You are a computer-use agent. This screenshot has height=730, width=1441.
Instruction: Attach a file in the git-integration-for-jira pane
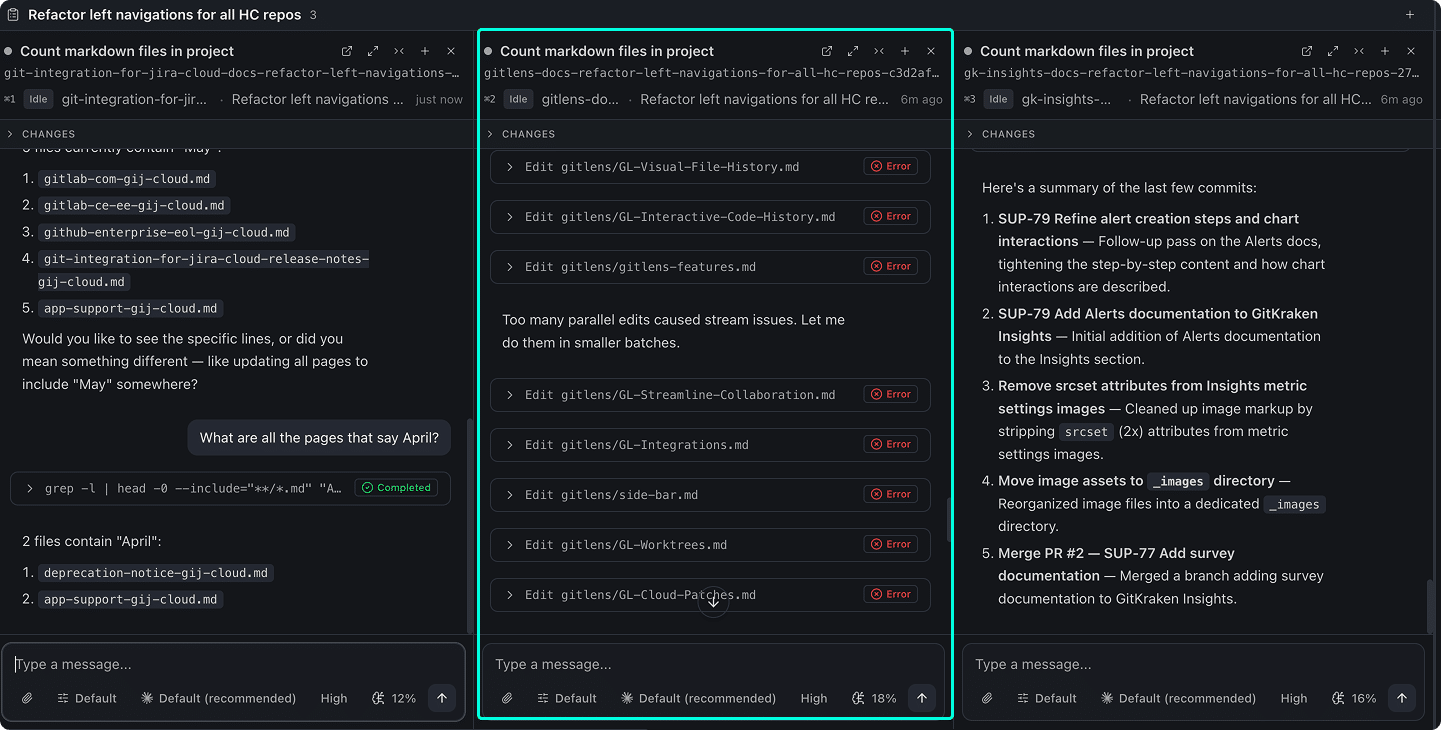tap(27, 698)
